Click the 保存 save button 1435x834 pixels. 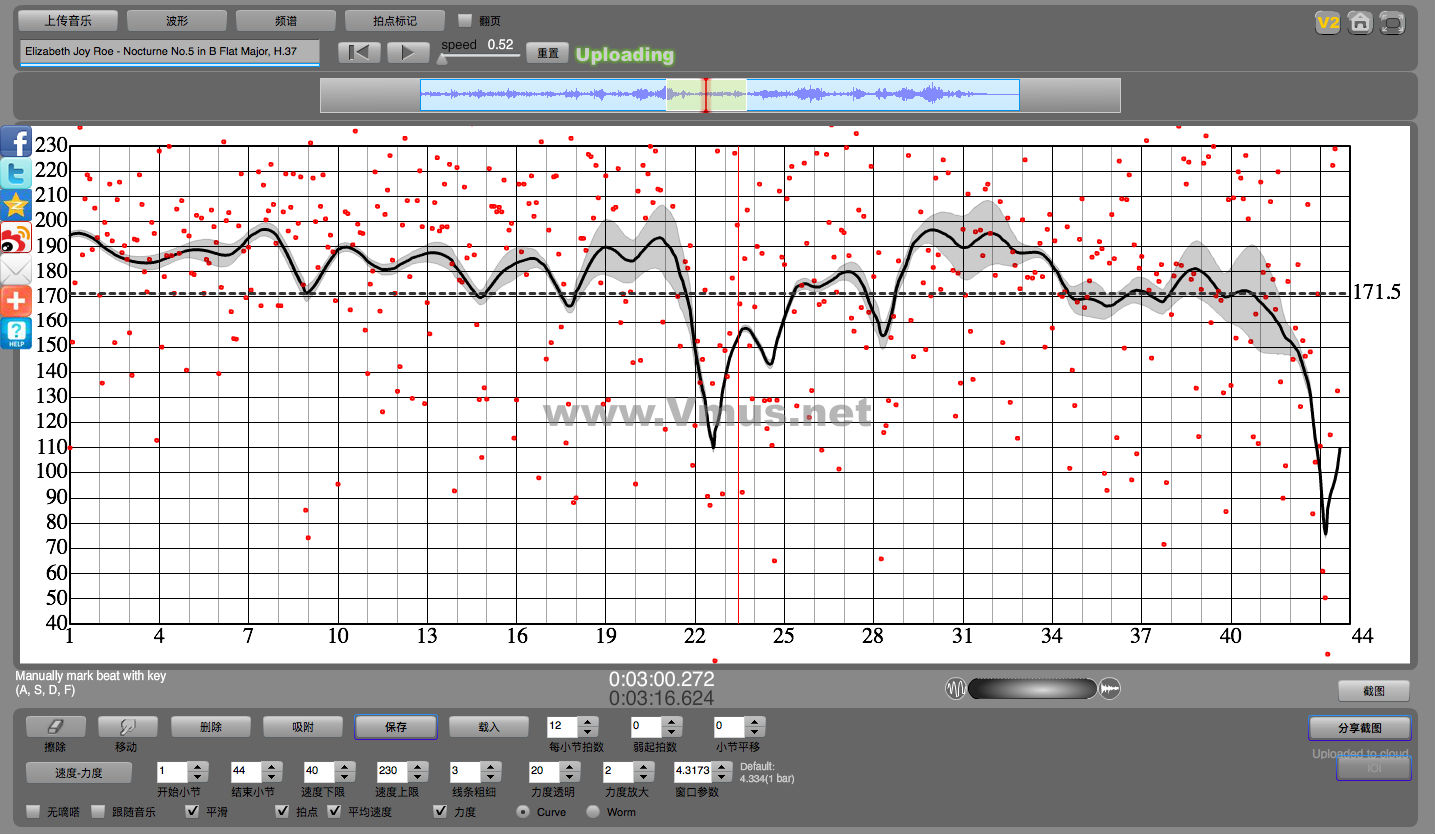[x=395, y=727]
